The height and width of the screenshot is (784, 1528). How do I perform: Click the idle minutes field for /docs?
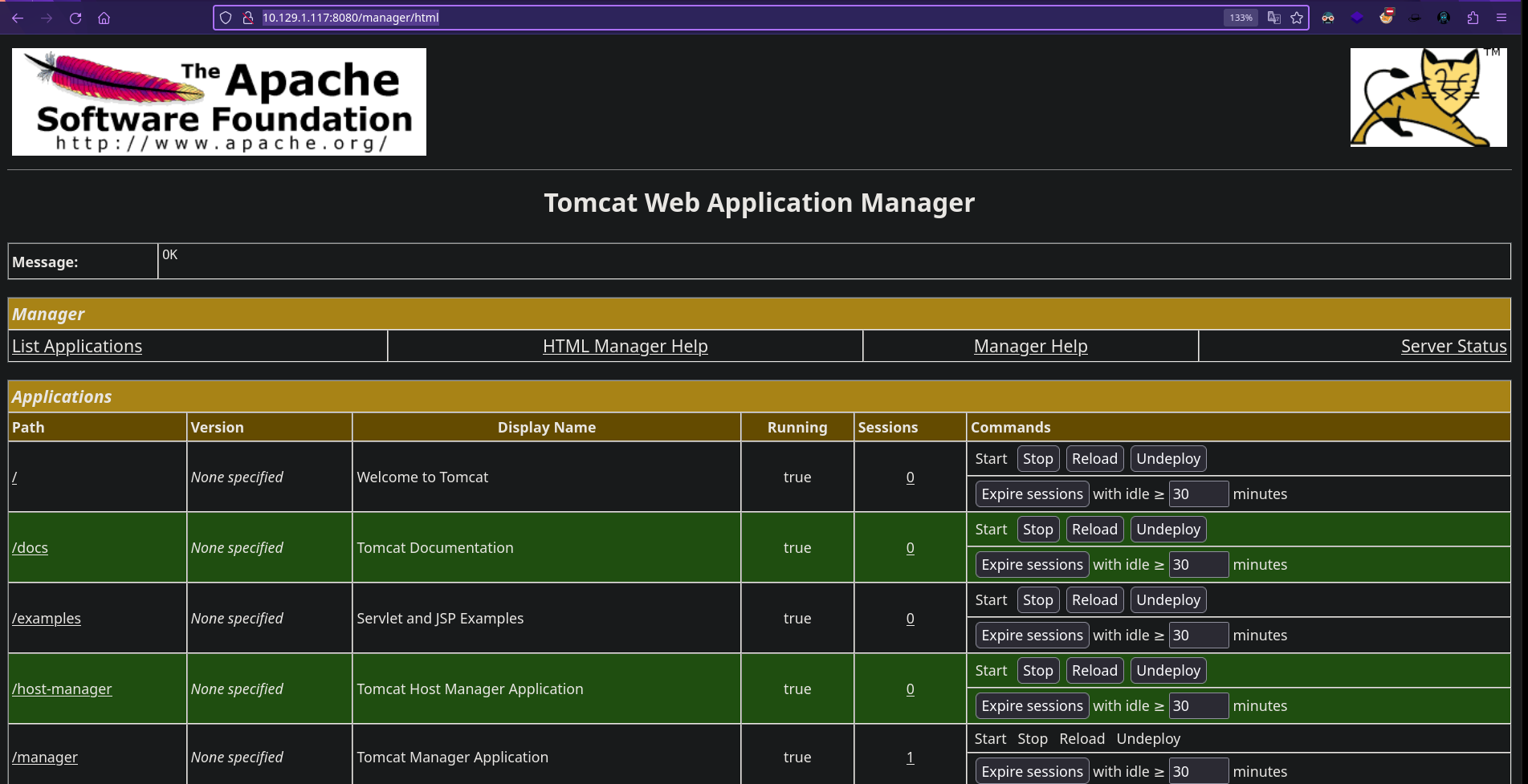[1198, 565]
